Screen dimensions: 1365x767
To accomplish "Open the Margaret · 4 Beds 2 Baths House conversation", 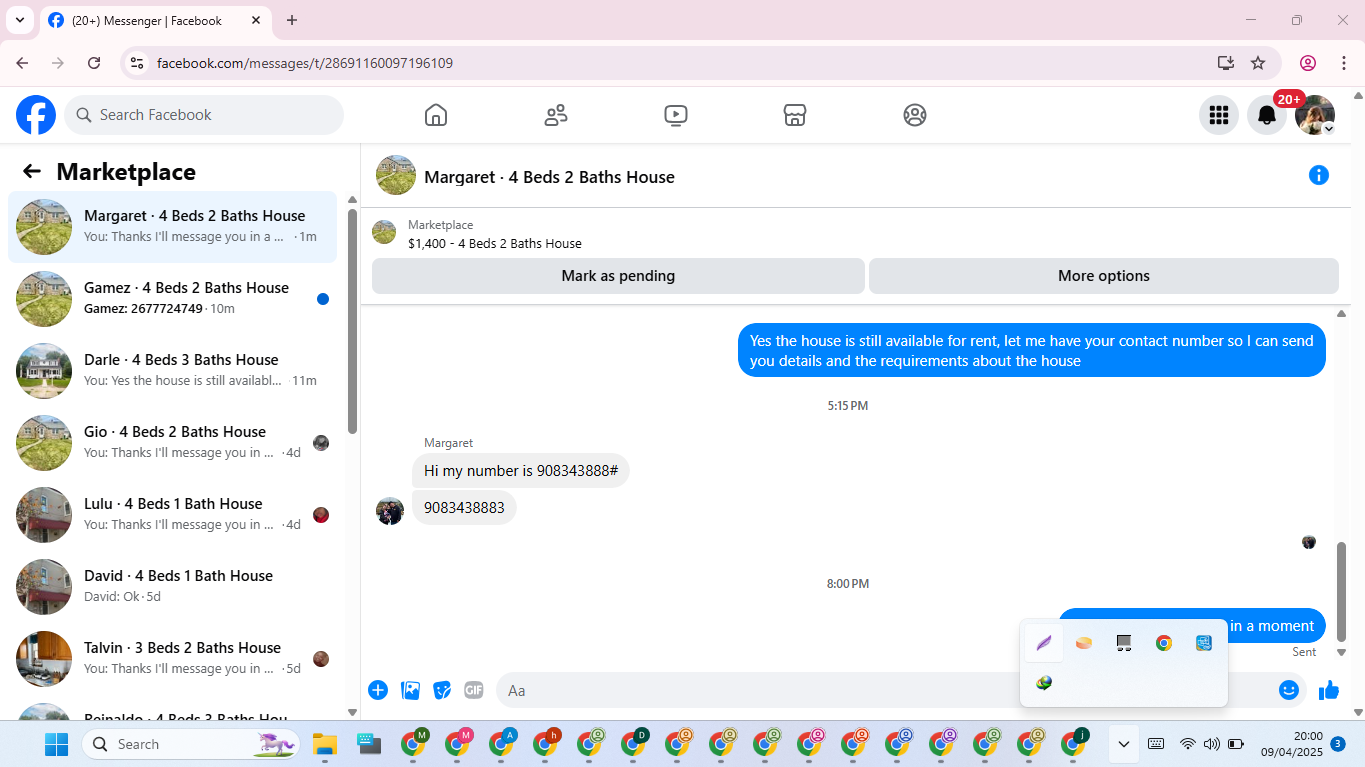I will [172, 227].
